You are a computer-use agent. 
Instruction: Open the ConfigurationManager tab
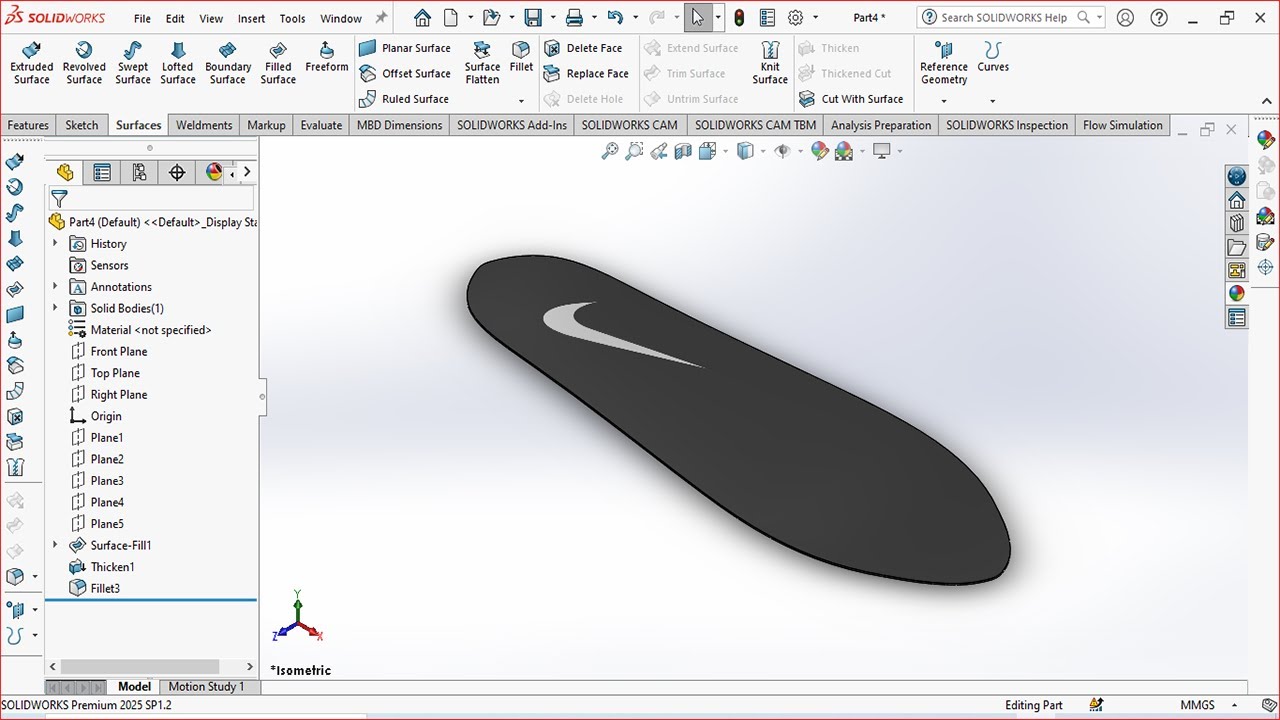139,173
